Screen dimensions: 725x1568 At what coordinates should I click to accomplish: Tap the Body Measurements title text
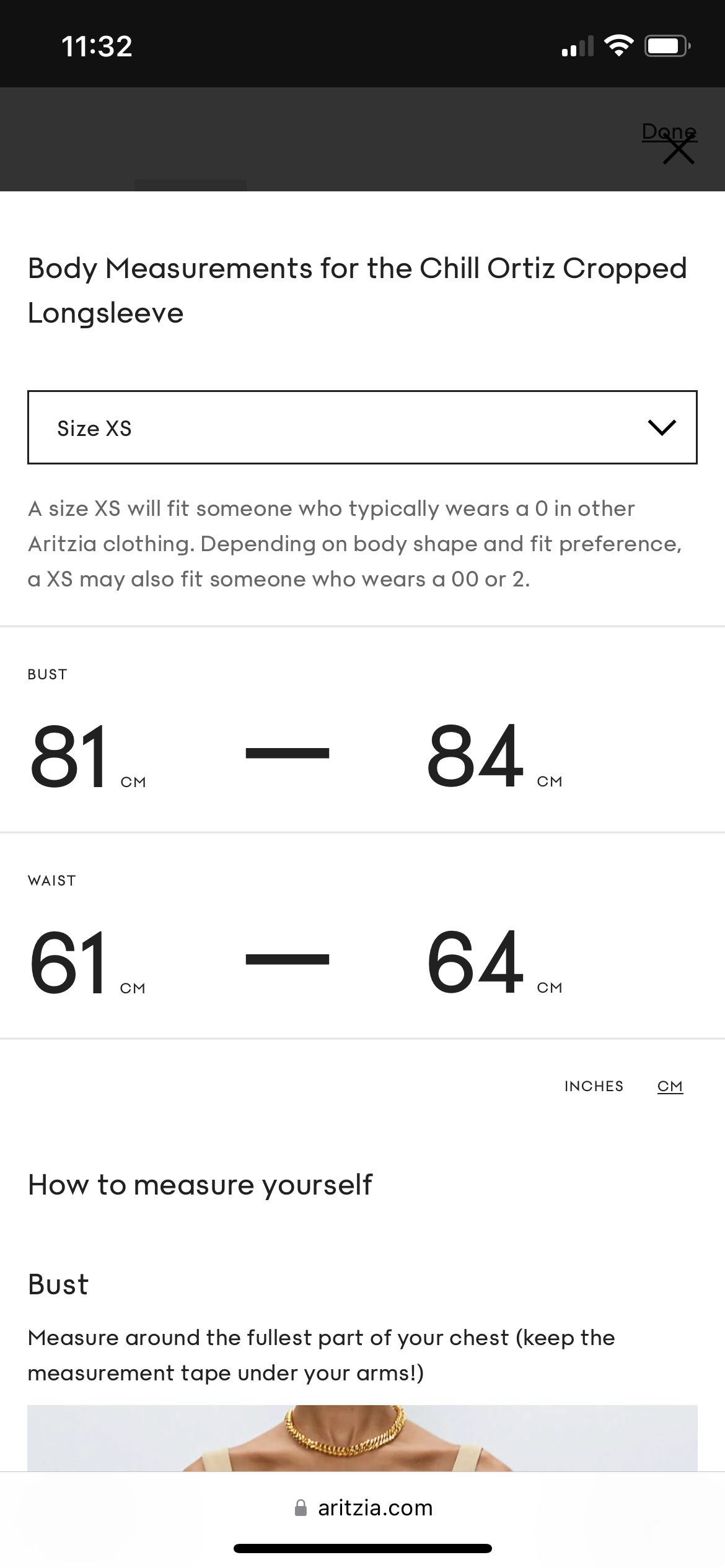(x=358, y=290)
